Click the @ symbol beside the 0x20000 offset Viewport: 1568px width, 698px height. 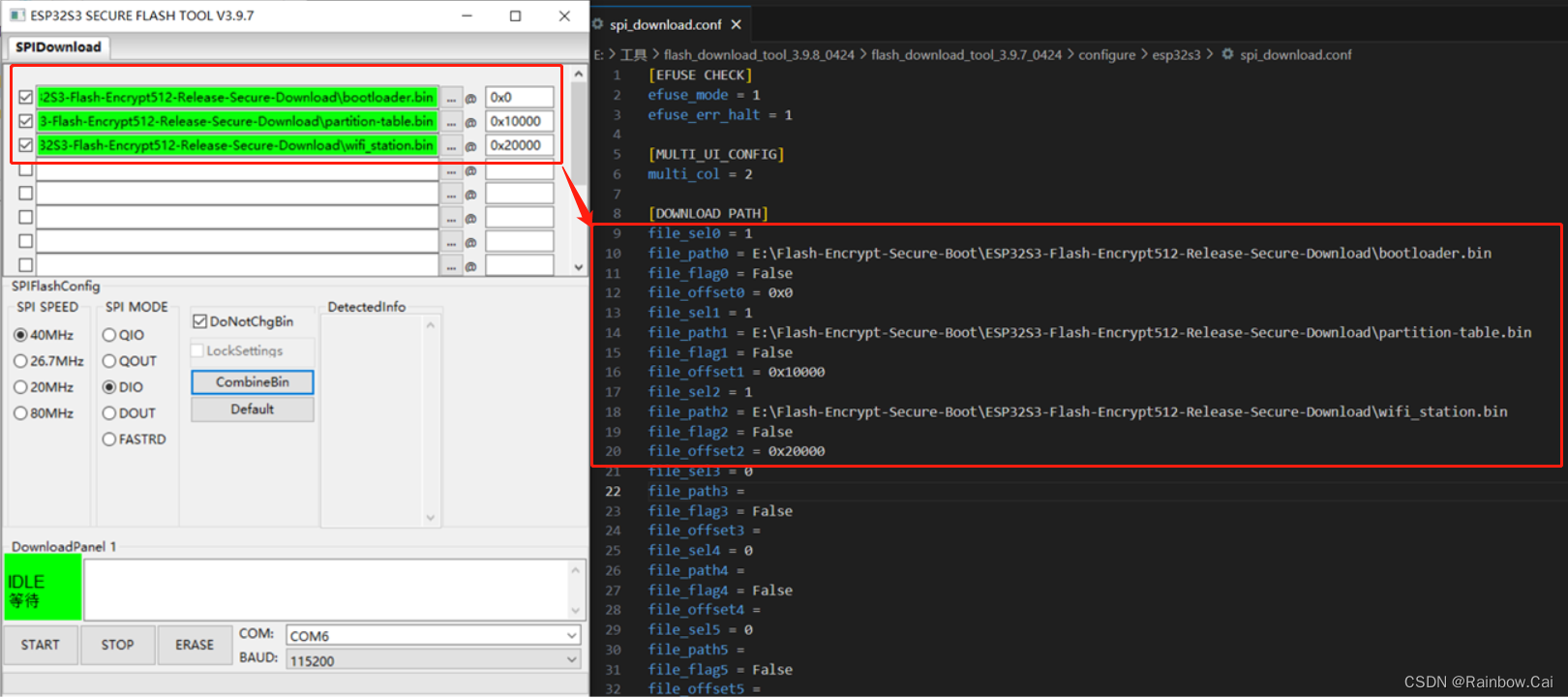tap(471, 147)
